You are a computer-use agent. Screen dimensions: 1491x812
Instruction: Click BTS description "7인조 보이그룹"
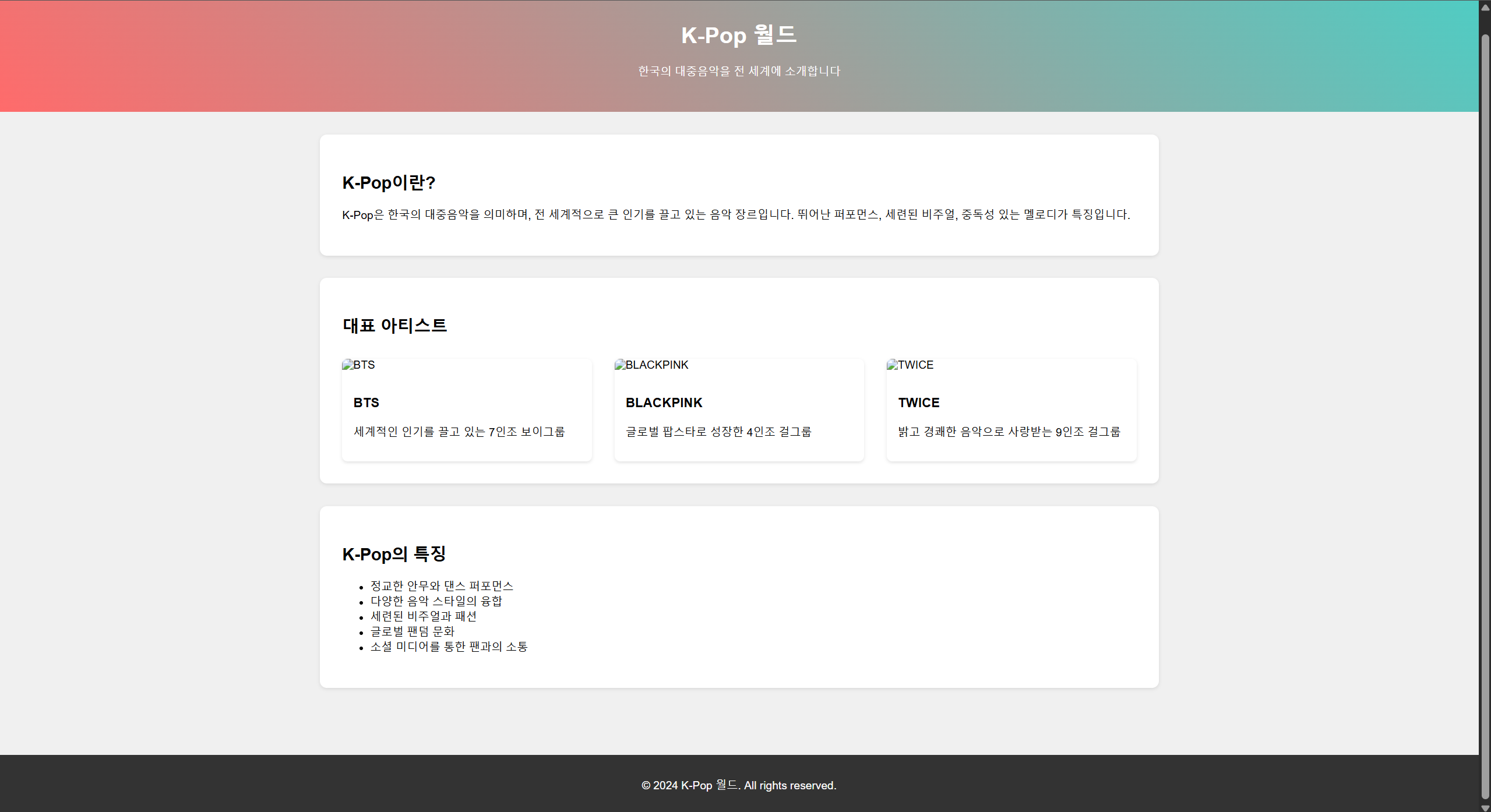[527, 432]
